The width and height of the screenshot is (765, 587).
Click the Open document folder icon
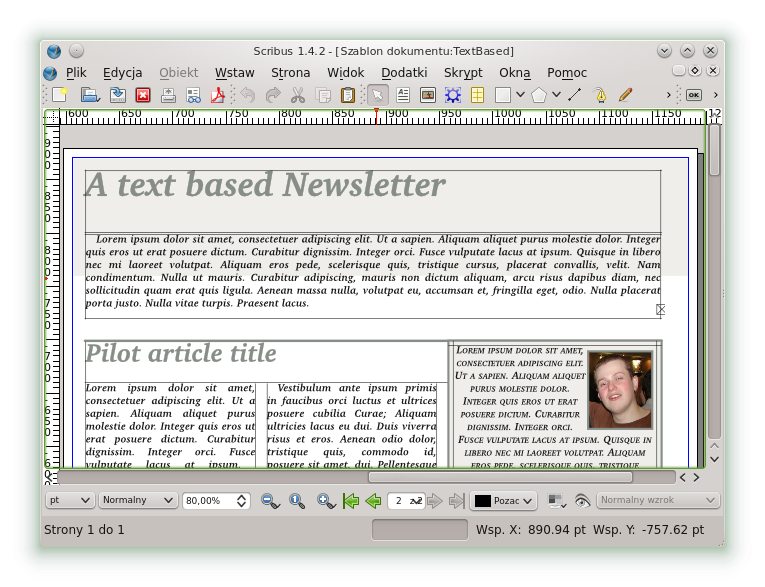coord(89,95)
